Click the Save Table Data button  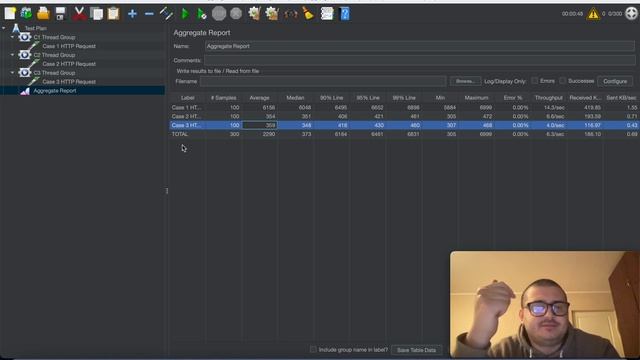[416, 350]
